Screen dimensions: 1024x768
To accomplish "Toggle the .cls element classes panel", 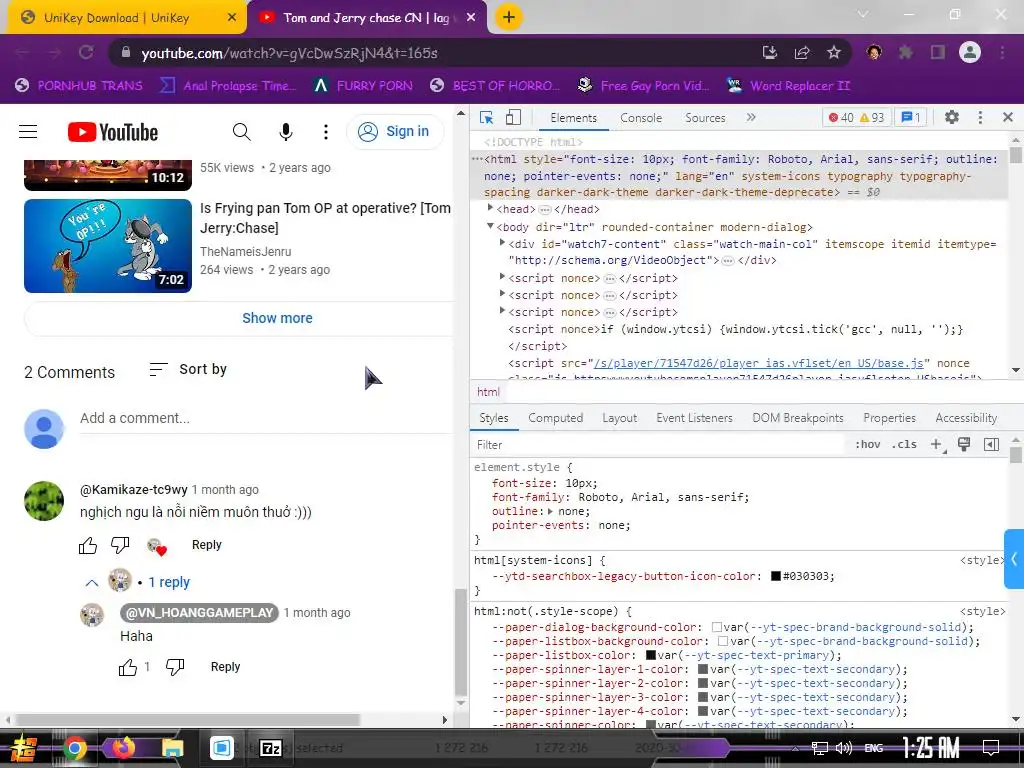I will [x=904, y=445].
